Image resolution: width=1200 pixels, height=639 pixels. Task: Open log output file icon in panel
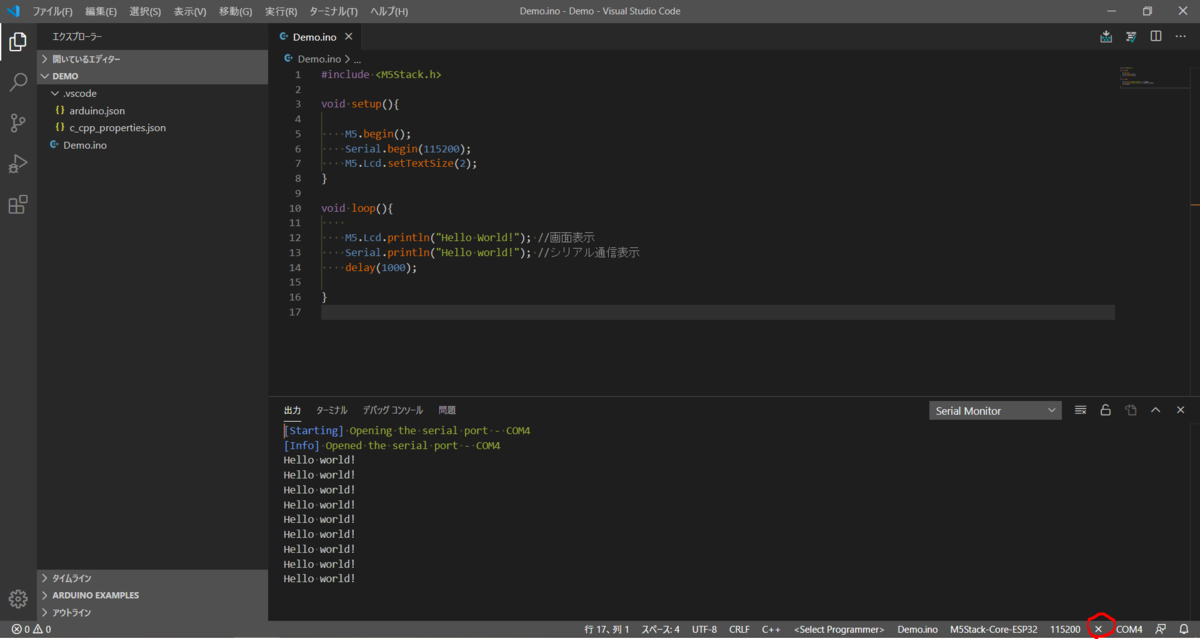(x=1131, y=410)
